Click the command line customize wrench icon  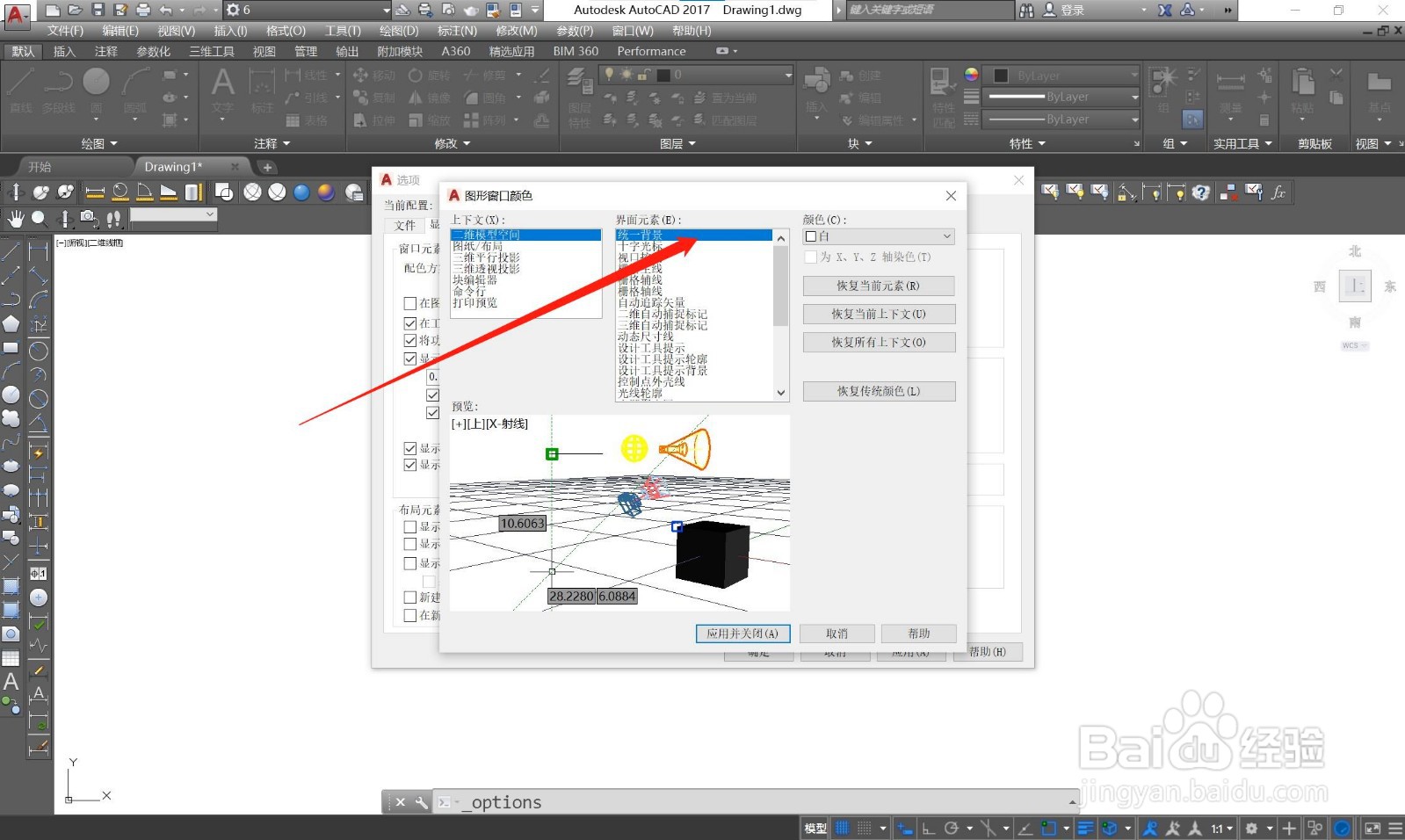point(422,802)
